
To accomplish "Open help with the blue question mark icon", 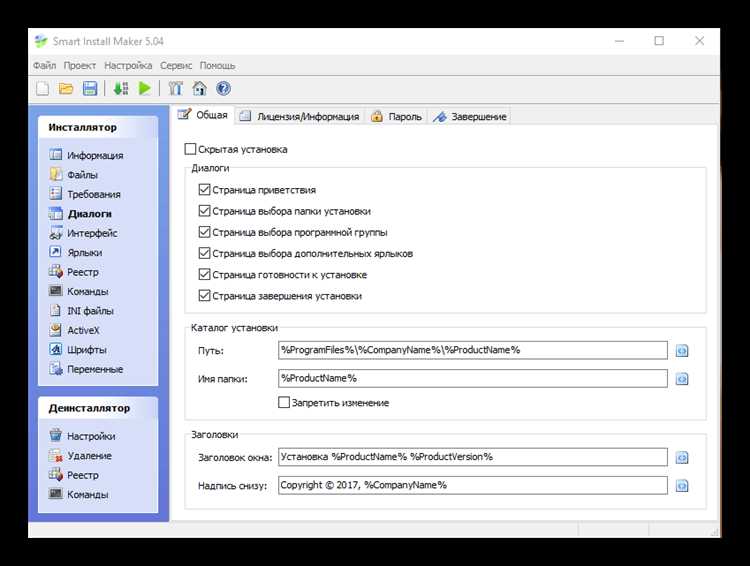I will (x=223, y=88).
